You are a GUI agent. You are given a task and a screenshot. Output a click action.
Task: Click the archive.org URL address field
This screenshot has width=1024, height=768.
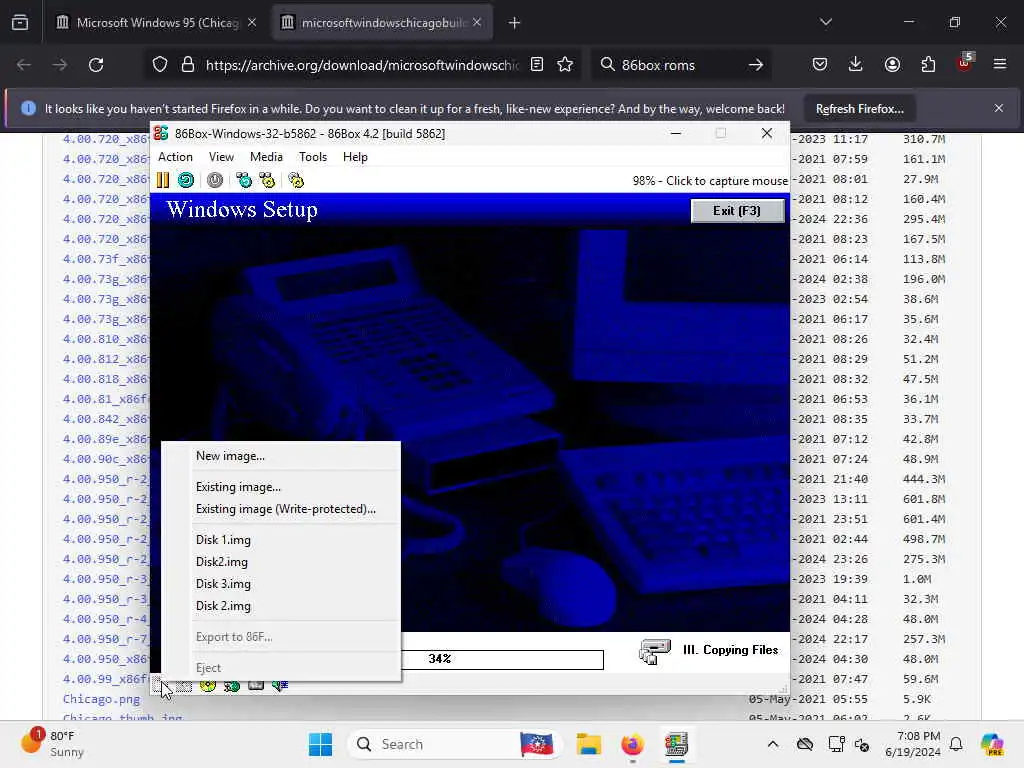click(x=362, y=65)
